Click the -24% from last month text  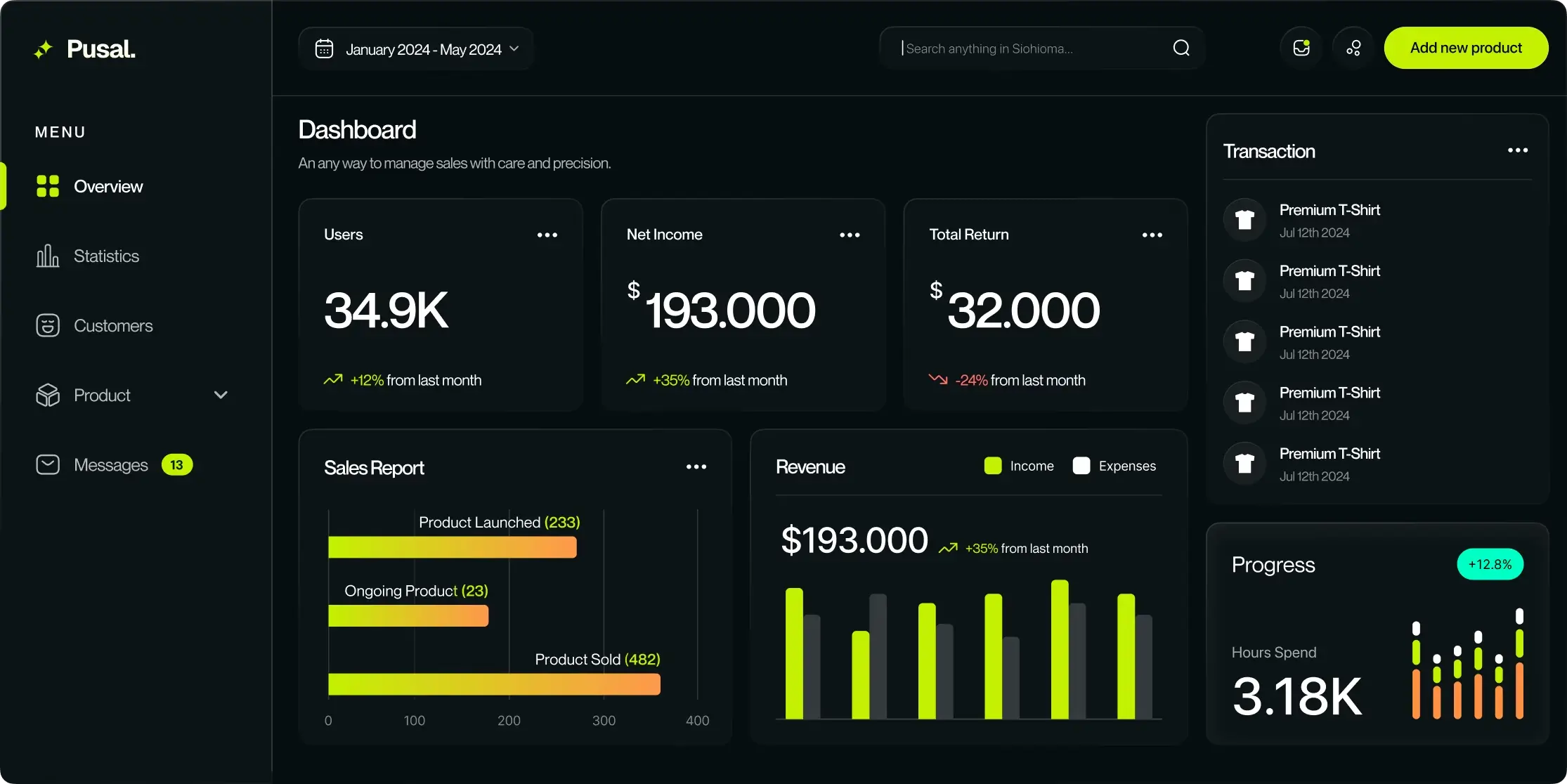(1020, 380)
